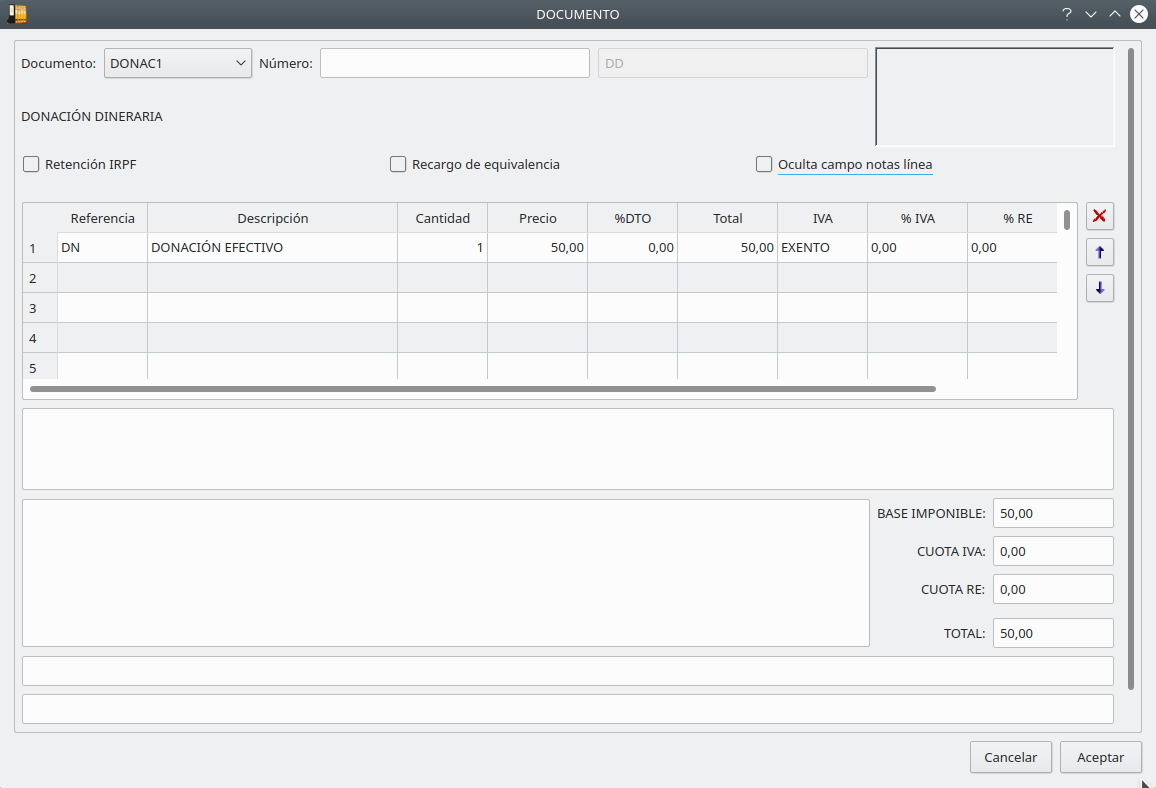Select the Cantidad cell with value 1
Image resolution: width=1156 pixels, height=788 pixels.
coord(442,248)
